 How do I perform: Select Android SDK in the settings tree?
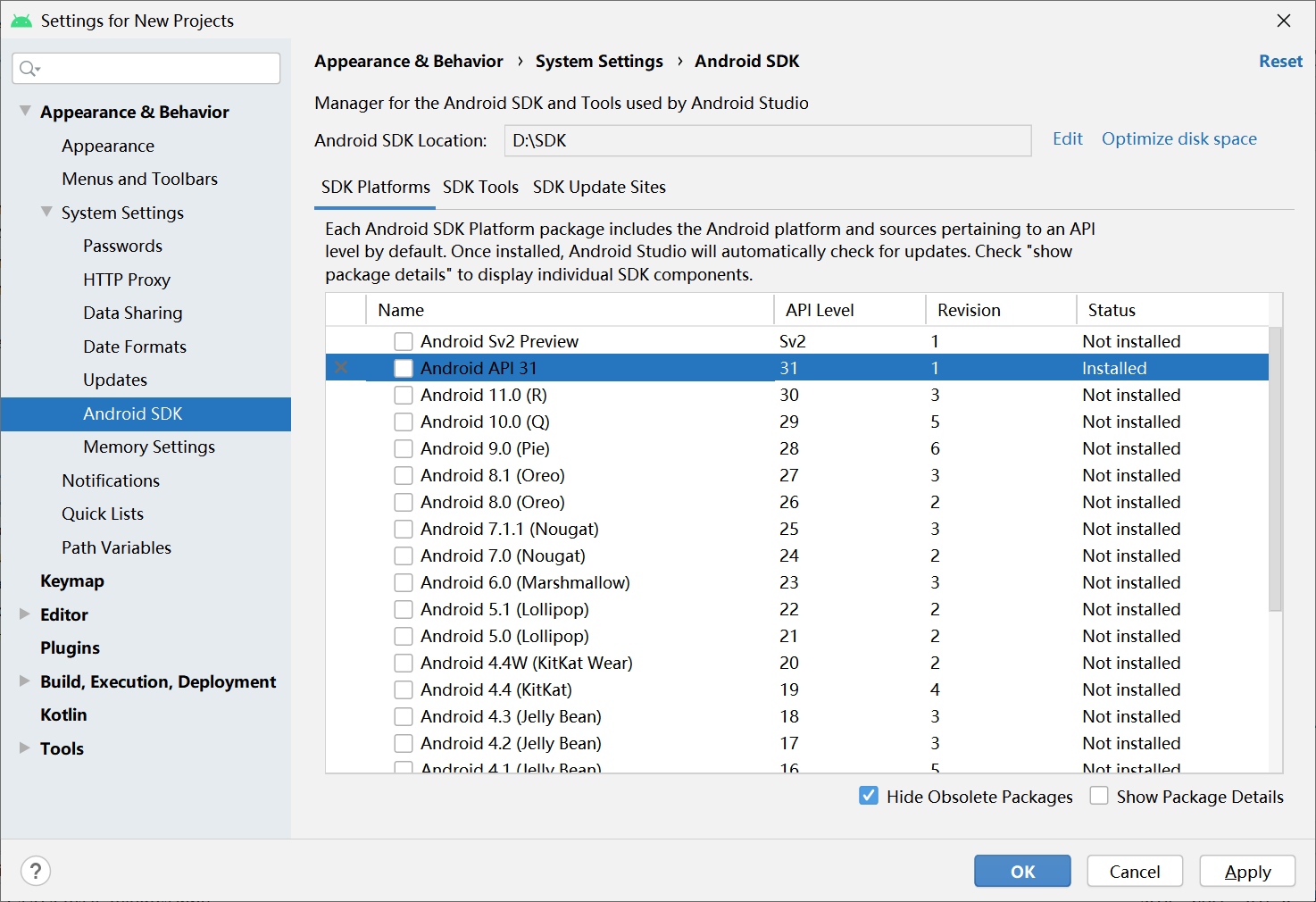pos(146,413)
